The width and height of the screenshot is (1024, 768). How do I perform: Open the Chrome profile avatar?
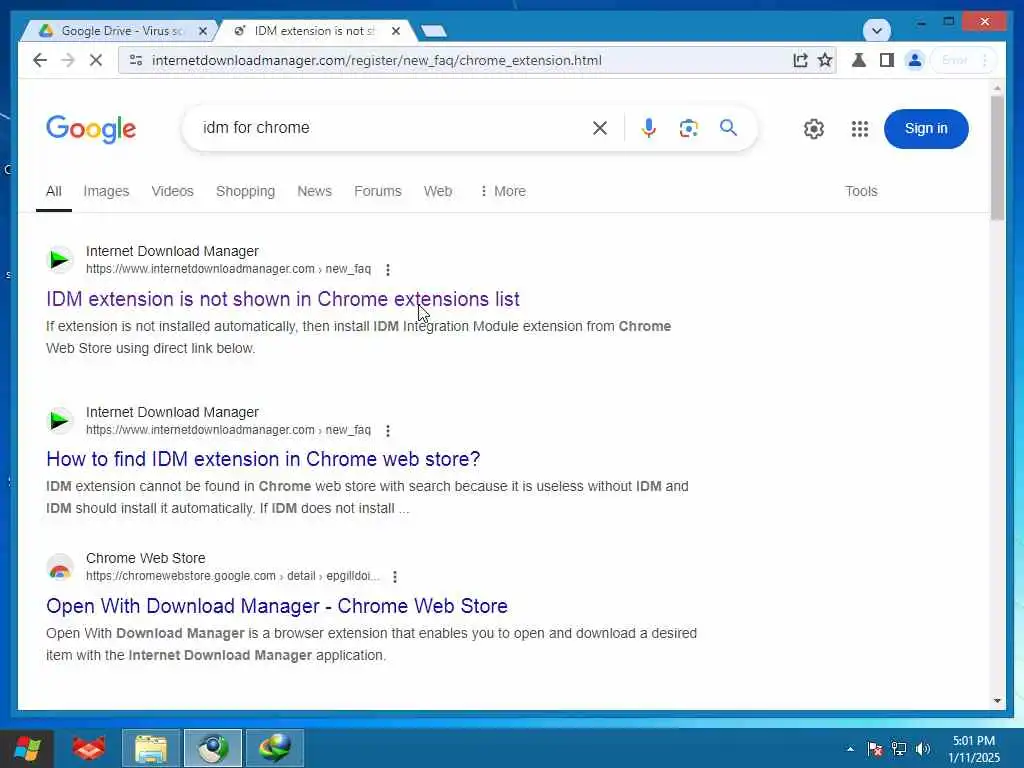[x=915, y=60]
